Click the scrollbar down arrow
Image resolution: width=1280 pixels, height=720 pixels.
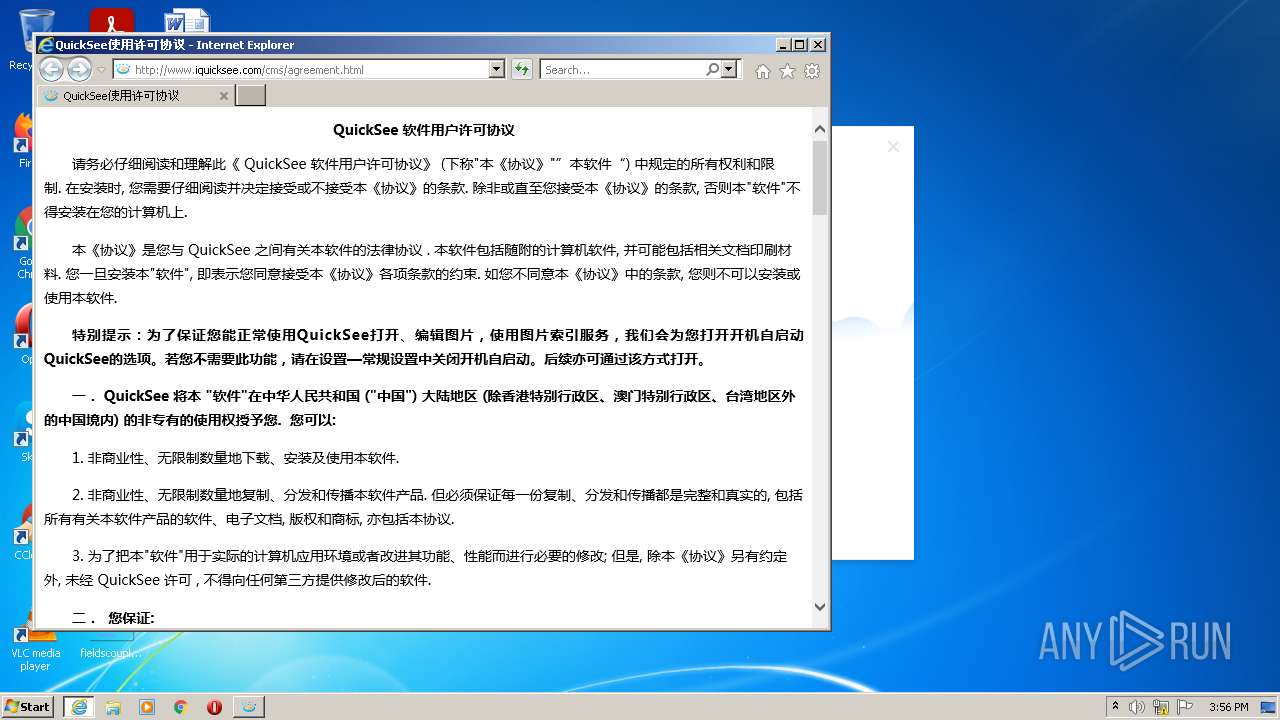[820, 606]
